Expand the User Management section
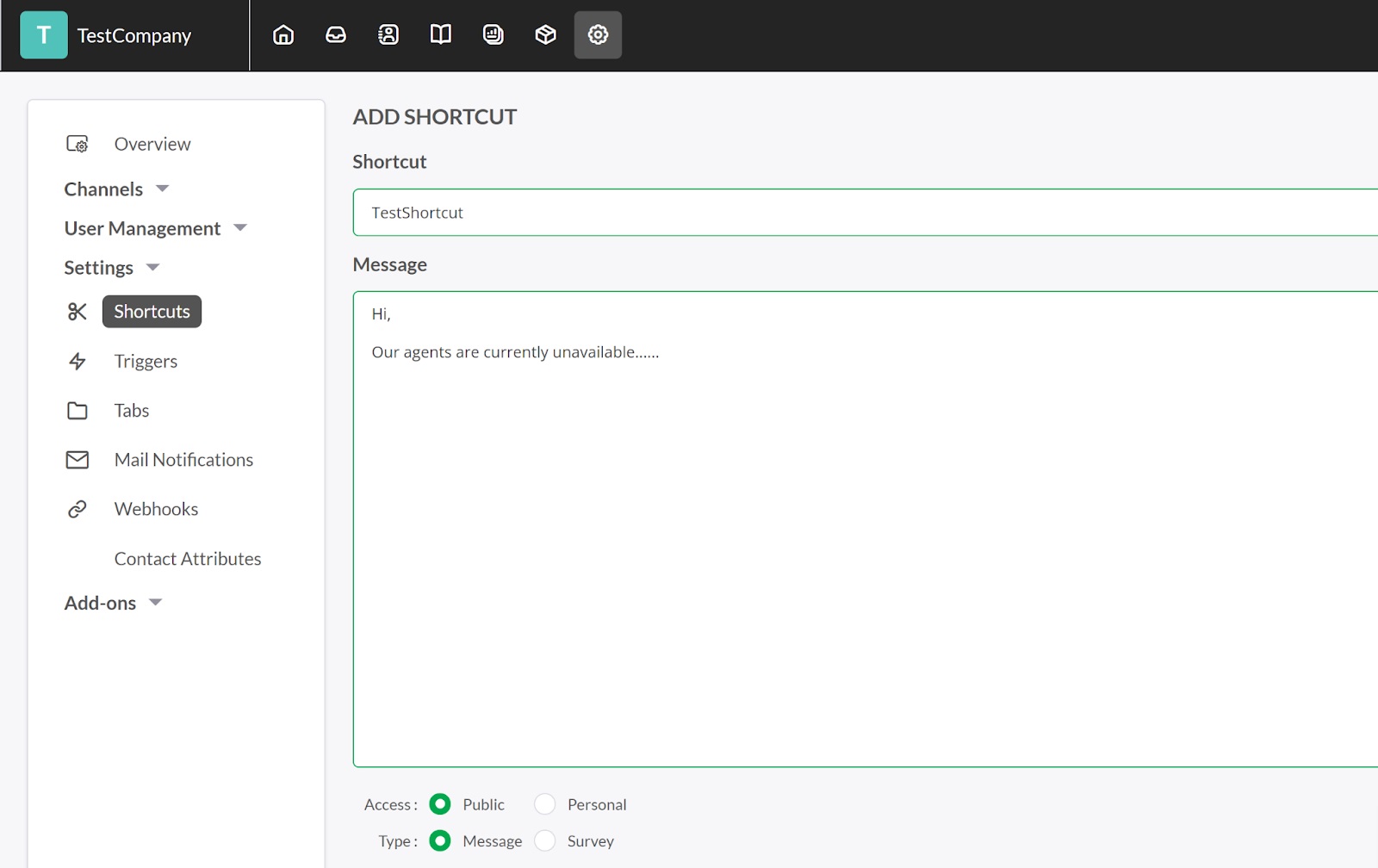 point(155,228)
